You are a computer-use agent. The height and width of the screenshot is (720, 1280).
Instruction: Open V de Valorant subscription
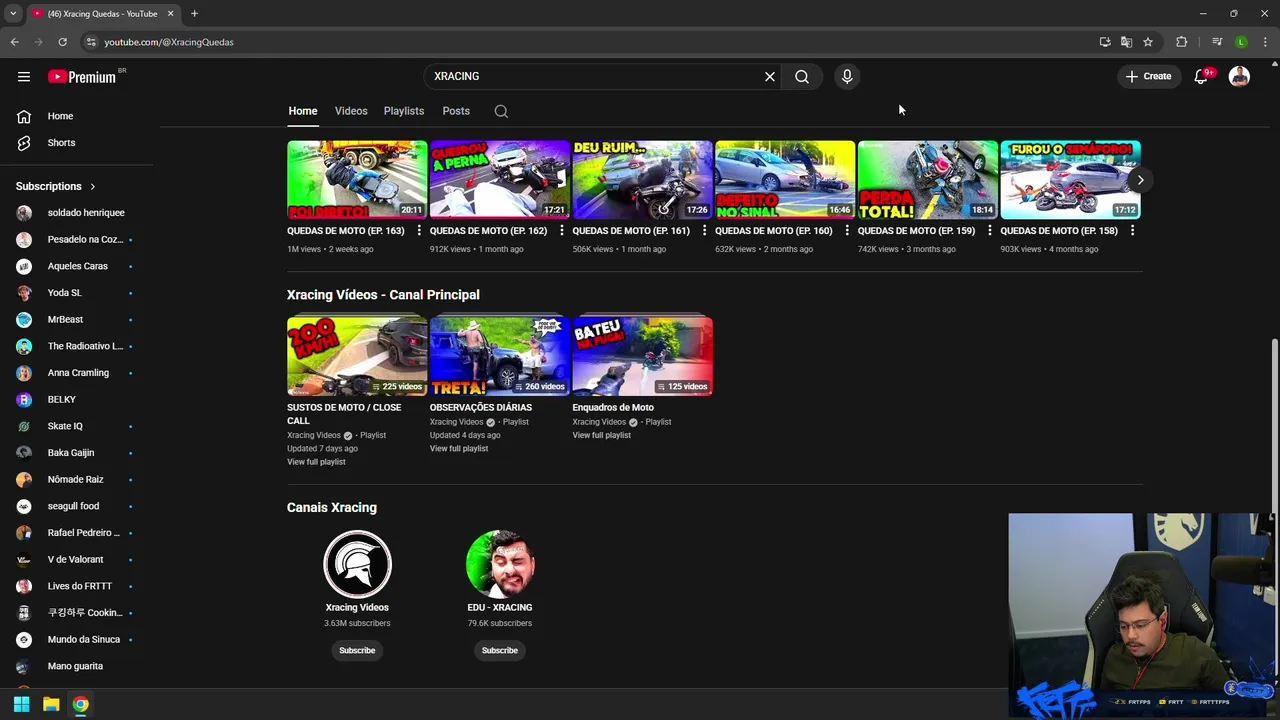[x=76, y=560]
